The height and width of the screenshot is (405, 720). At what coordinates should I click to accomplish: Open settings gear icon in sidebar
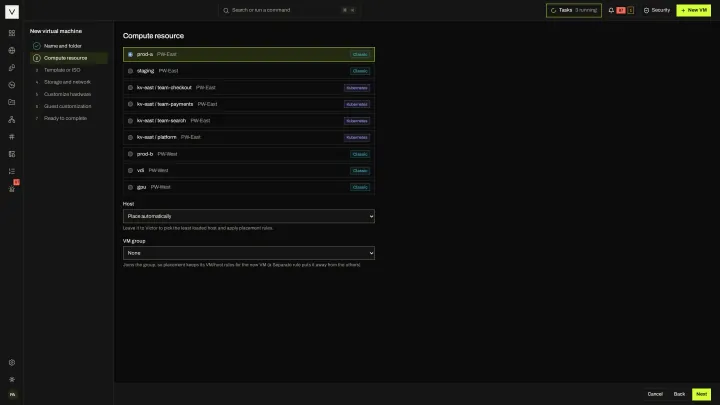[x=12, y=362]
